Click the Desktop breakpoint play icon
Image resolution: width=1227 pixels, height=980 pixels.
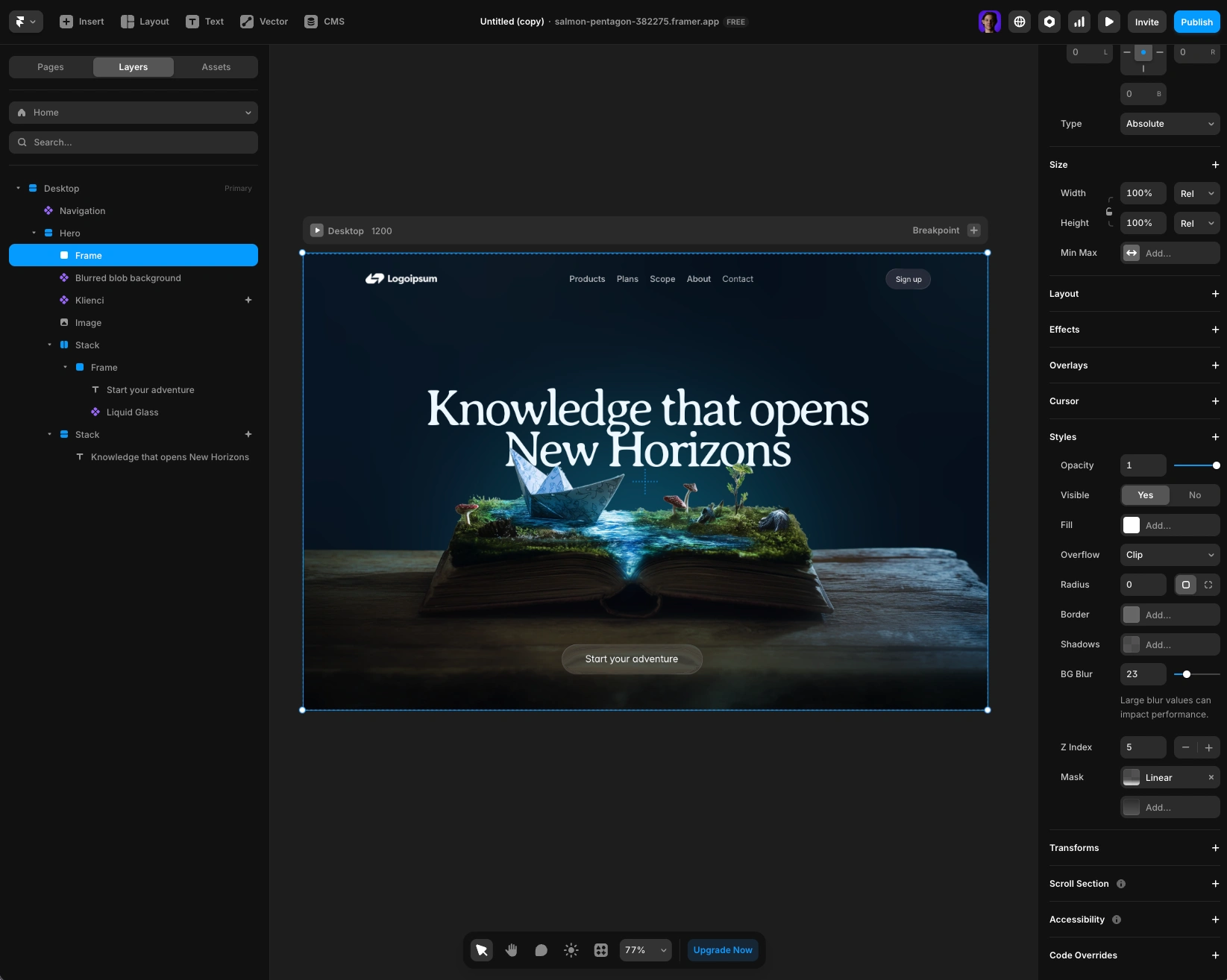point(317,230)
